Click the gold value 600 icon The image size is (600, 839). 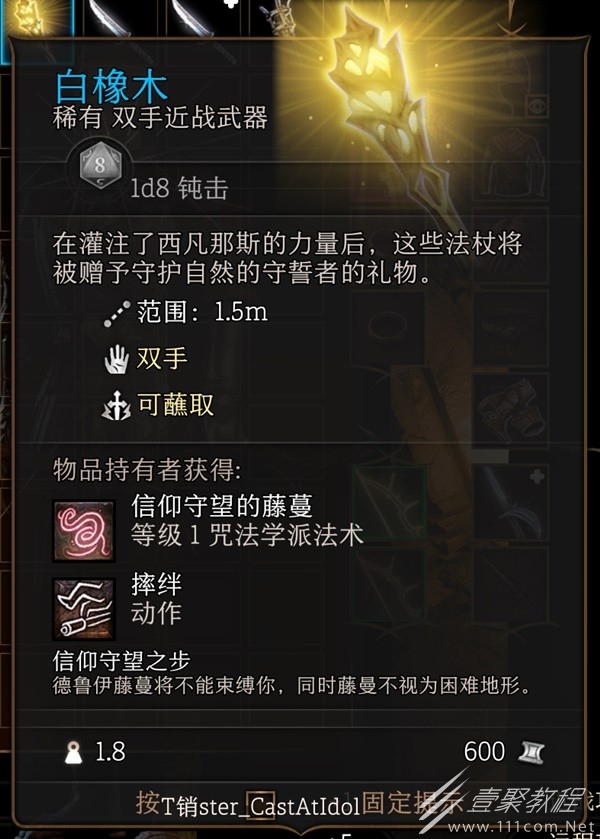(531, 752)
